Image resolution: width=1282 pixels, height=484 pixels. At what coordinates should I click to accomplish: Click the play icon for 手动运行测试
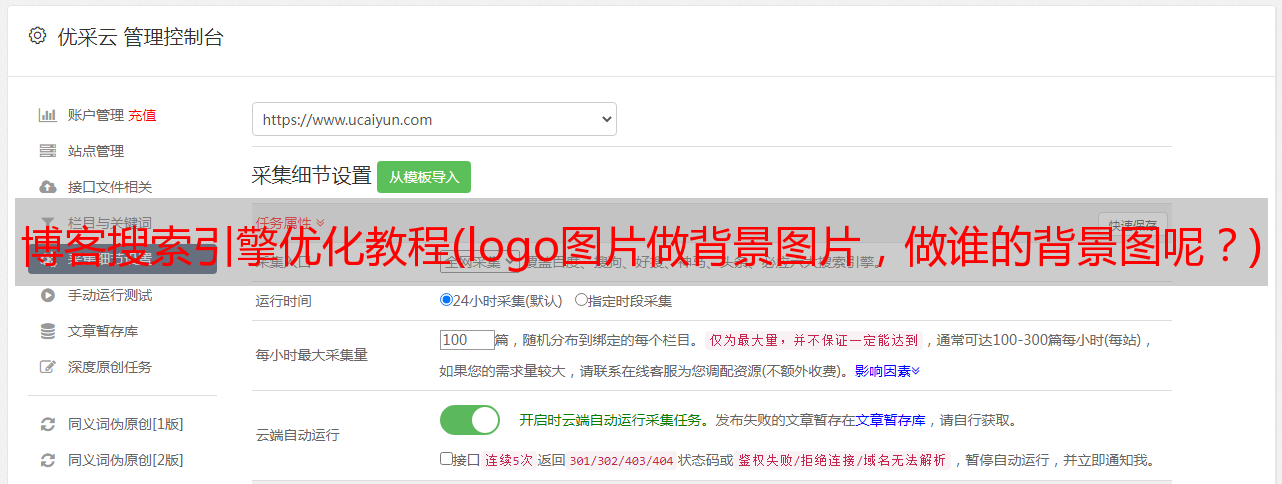(x=47, y=295)
